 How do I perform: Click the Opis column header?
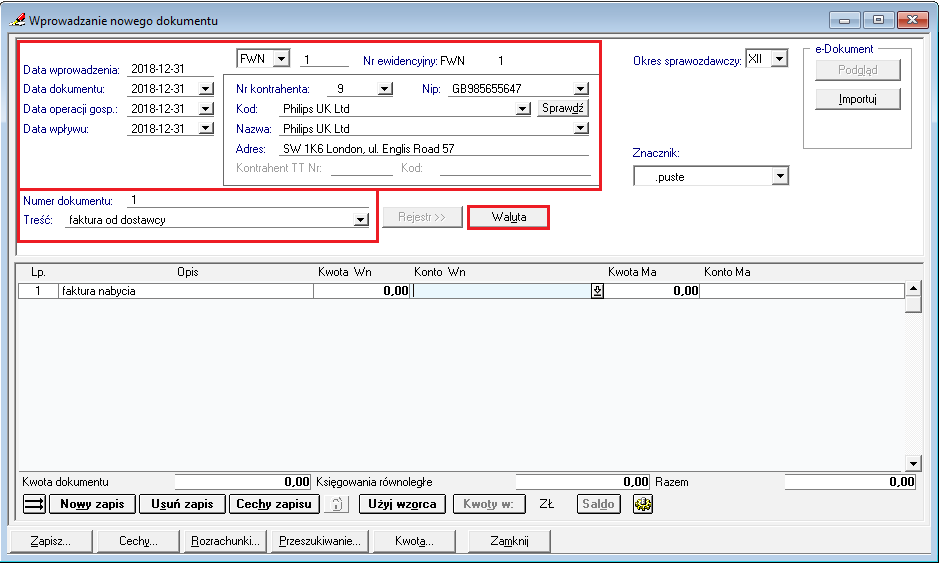pyautogui.click(x=188, y=272)
